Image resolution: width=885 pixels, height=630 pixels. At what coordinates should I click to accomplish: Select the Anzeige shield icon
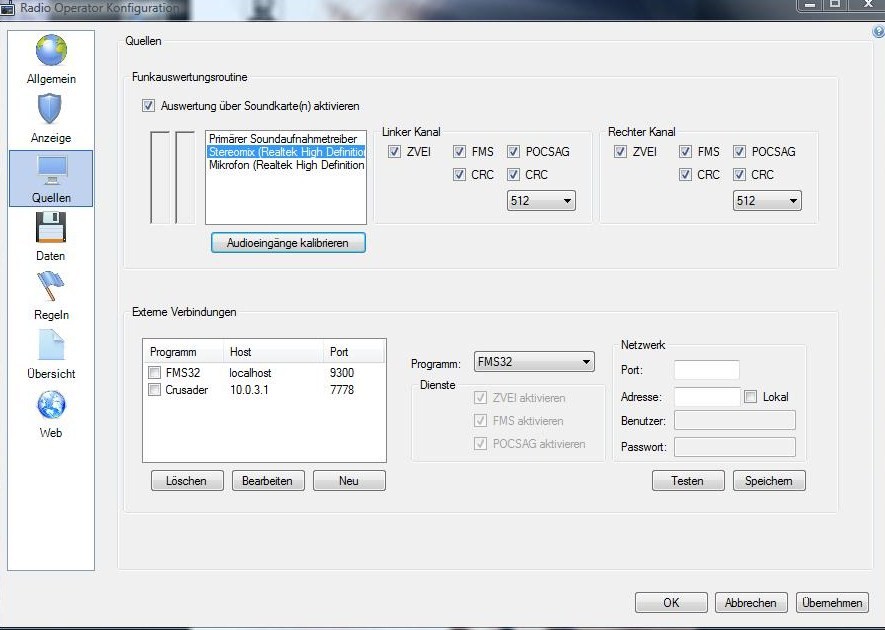coord(51,109)
